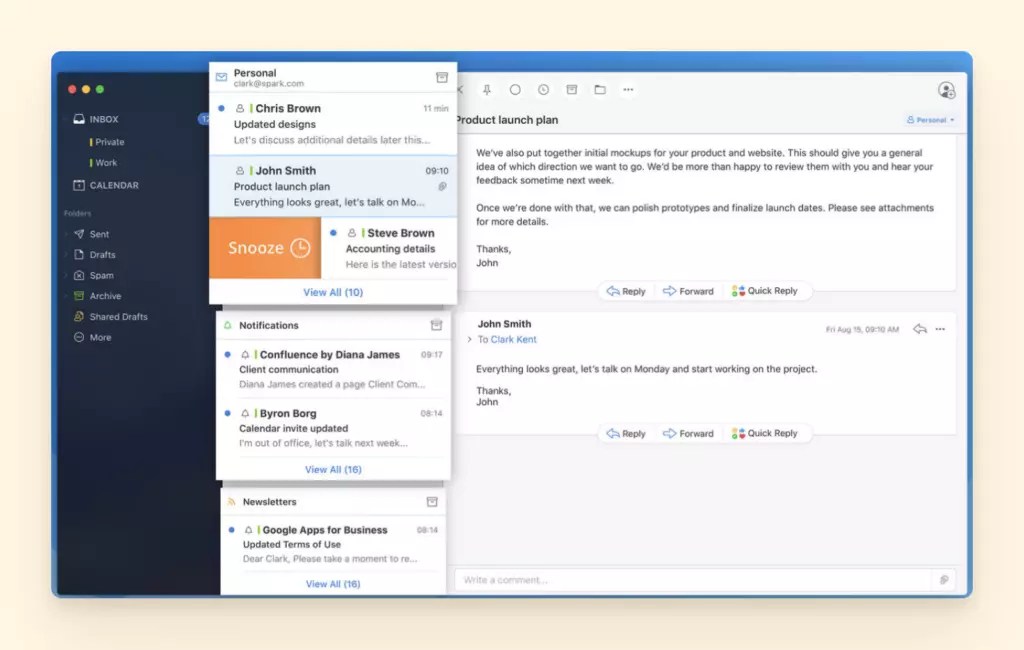1024x650 pixels.
Task: Move the email using the folder icon
Action: point(598,89)
